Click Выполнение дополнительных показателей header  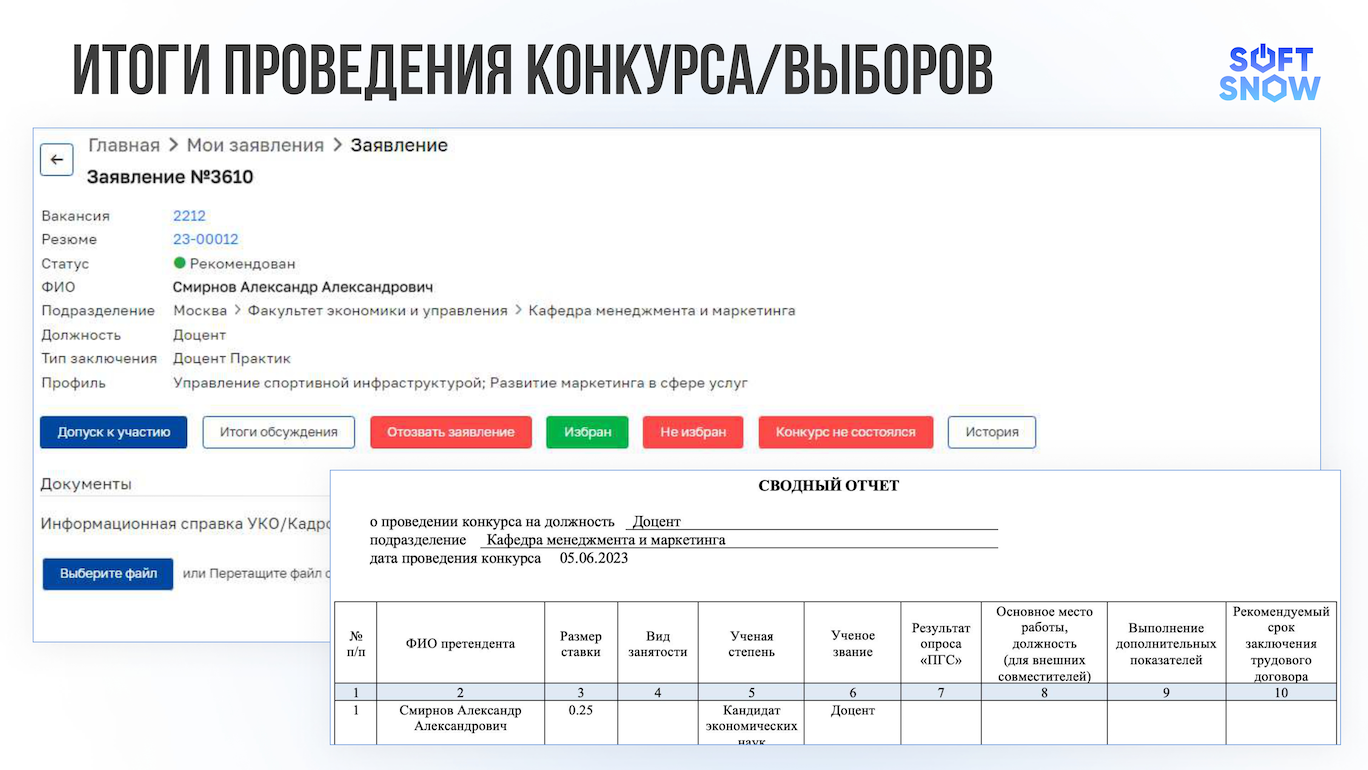pos(1166,644)
